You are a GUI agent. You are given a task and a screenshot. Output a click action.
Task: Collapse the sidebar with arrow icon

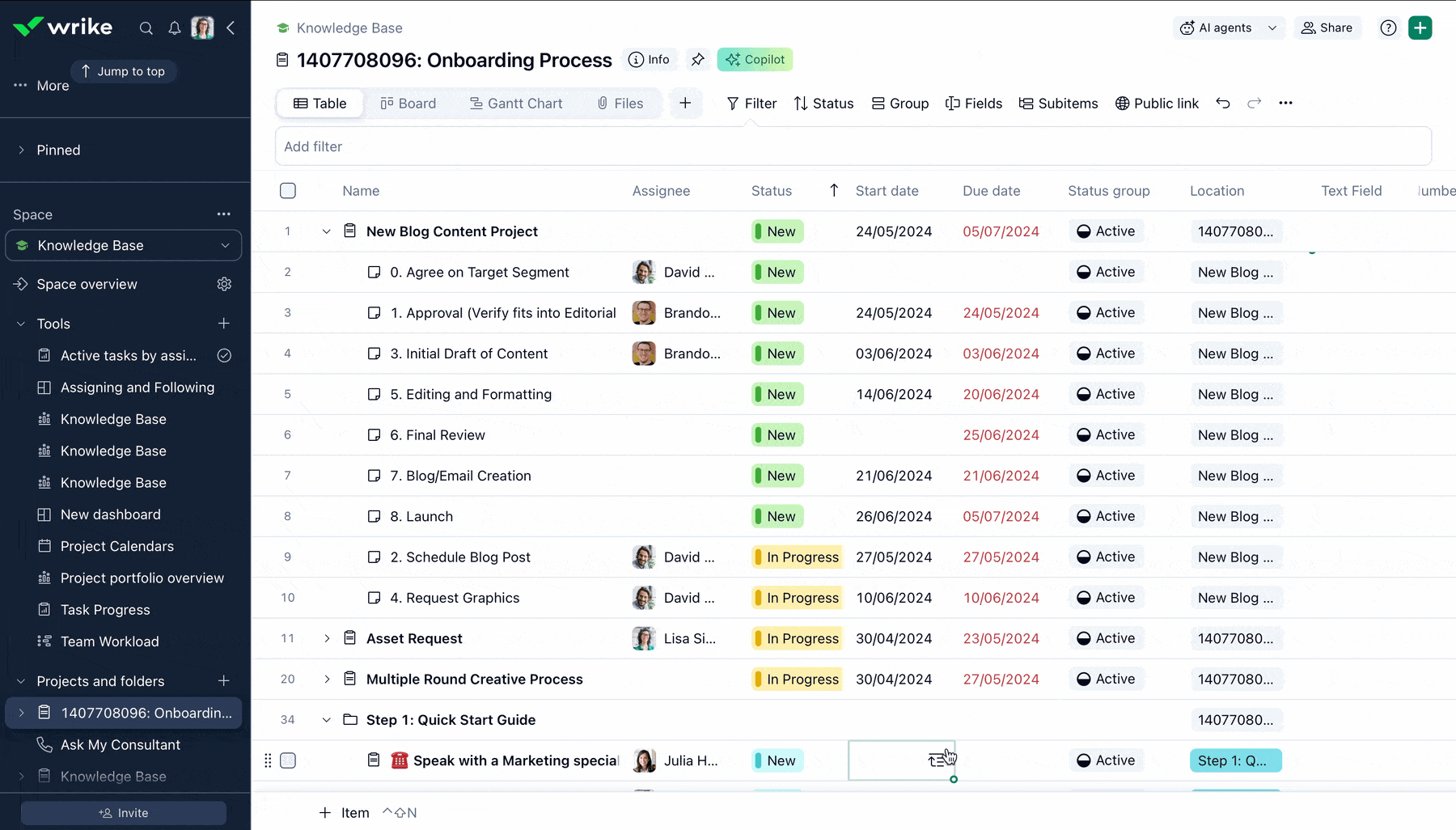pyautogui.click(x=231, y=28)
